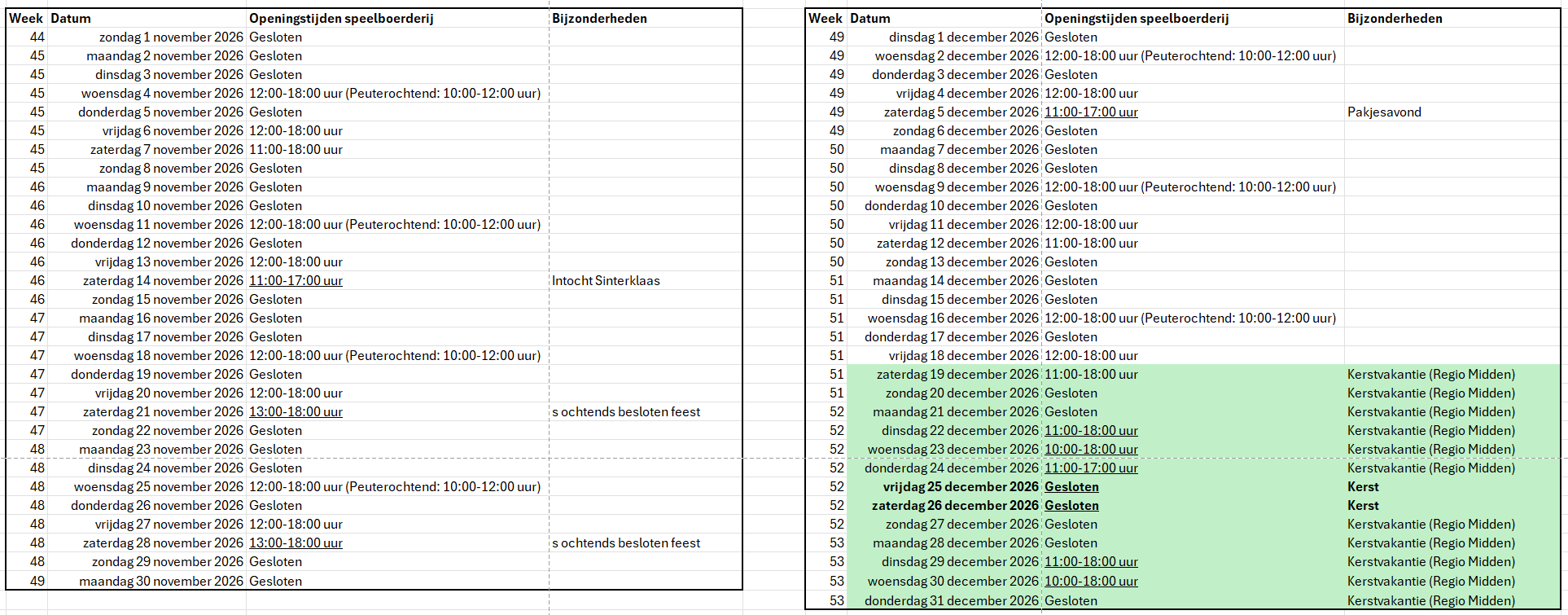Select the 'Pakjesavond' cell

pos(1384,112)
